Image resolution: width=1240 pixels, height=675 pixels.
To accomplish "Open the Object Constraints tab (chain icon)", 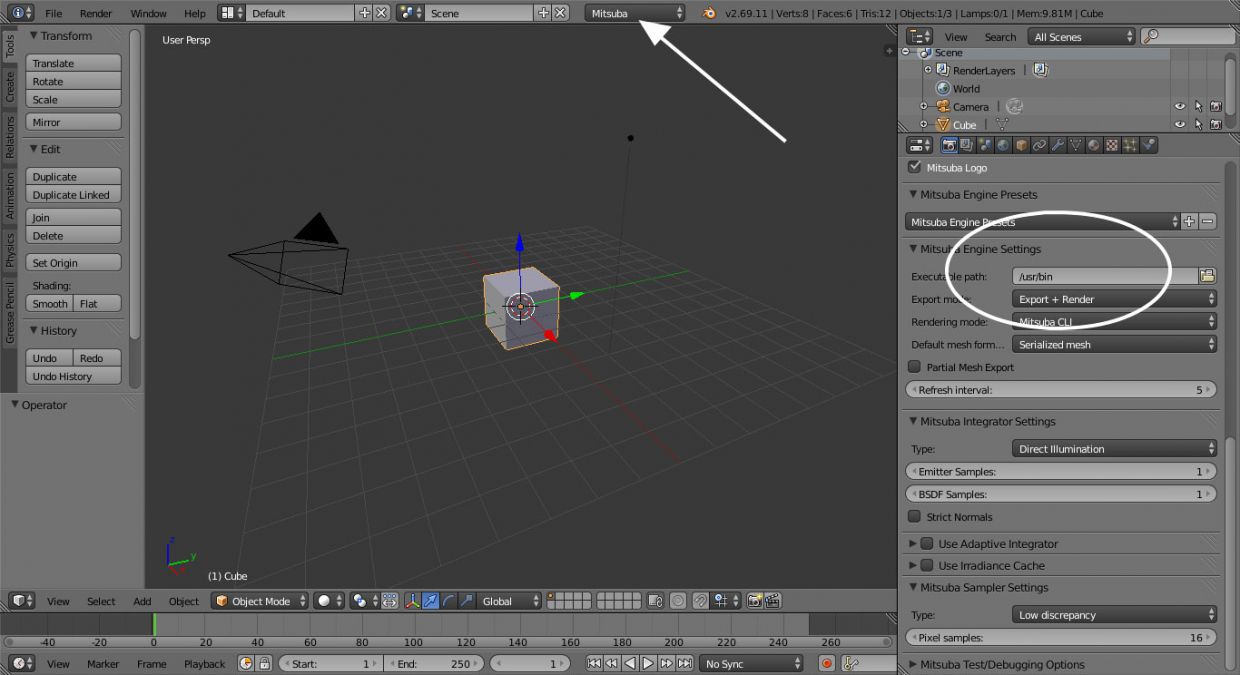I will (1040, 145).
